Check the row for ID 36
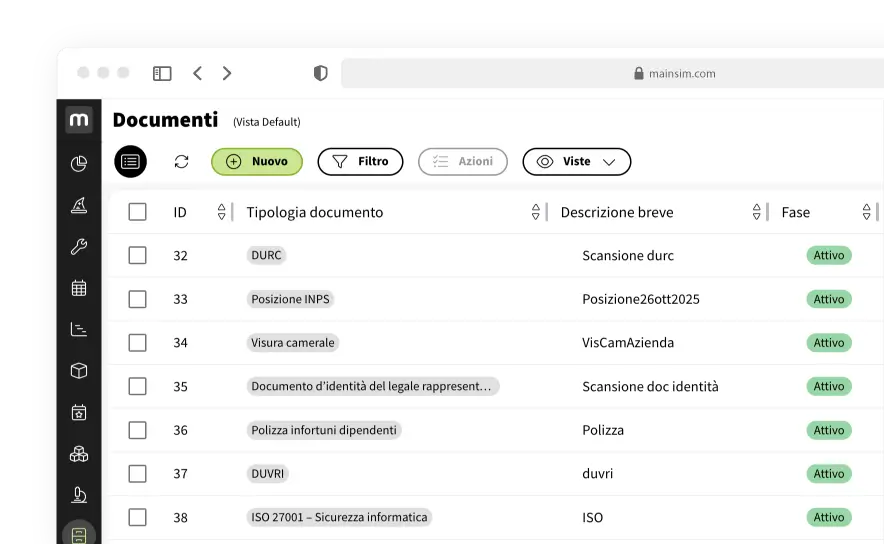The image size is (884, 544). tap(138, 430)
